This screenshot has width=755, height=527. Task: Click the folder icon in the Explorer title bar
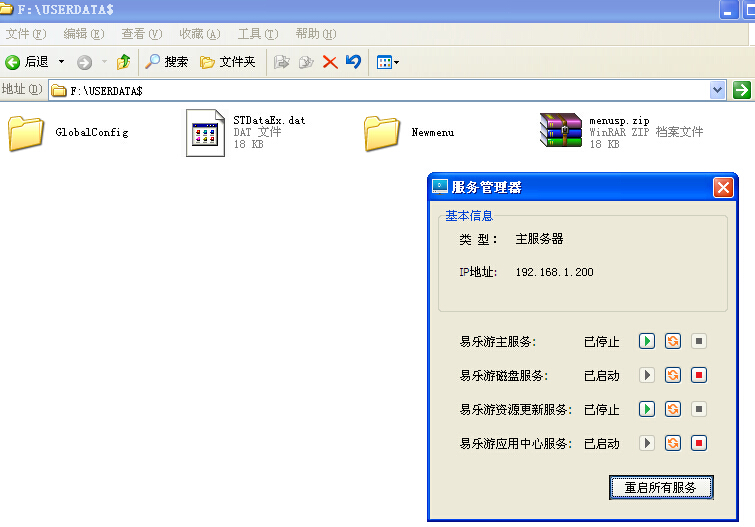6,9
